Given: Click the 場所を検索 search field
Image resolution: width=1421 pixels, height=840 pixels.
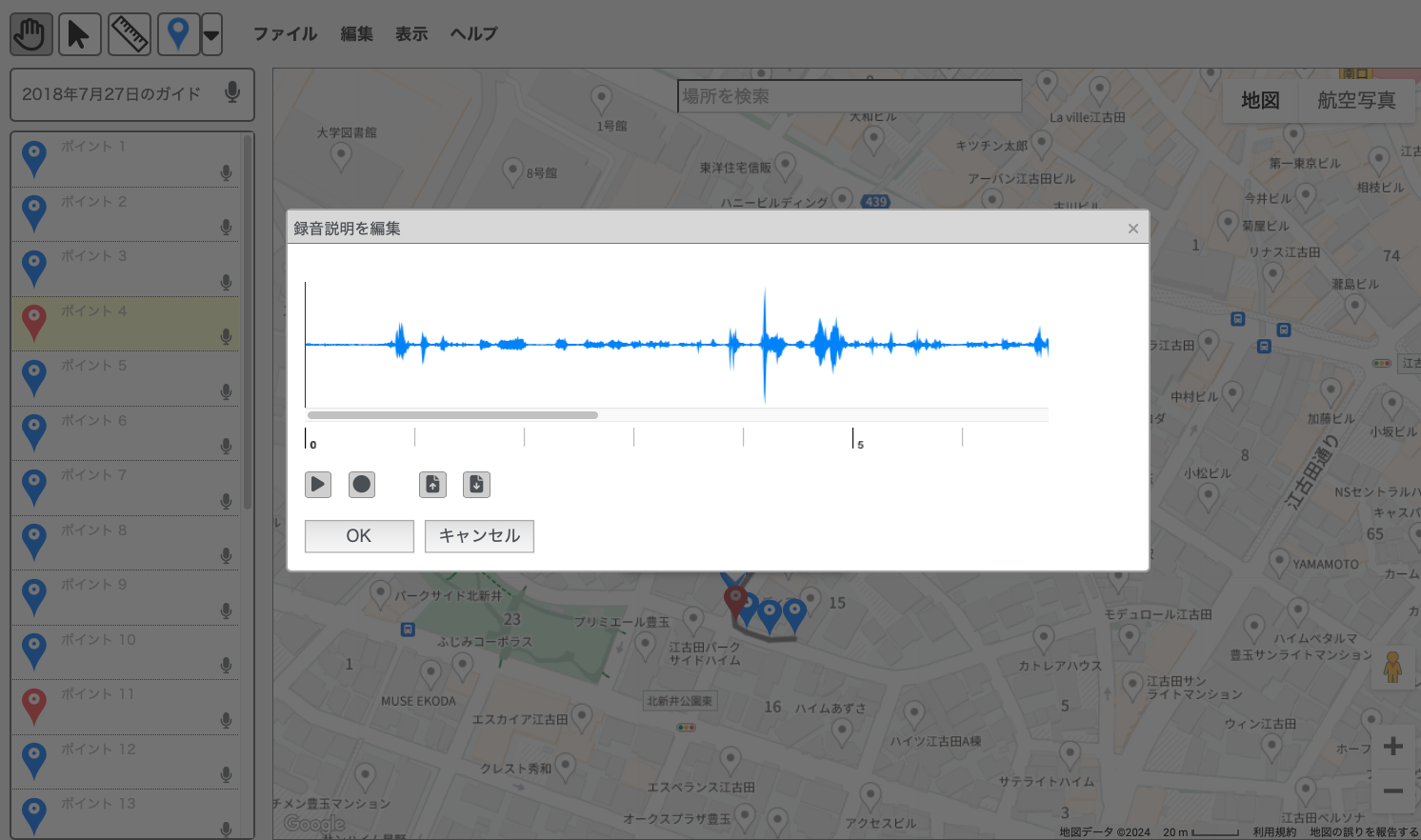Looking at the screenshot, I should [x=848, y=96].
